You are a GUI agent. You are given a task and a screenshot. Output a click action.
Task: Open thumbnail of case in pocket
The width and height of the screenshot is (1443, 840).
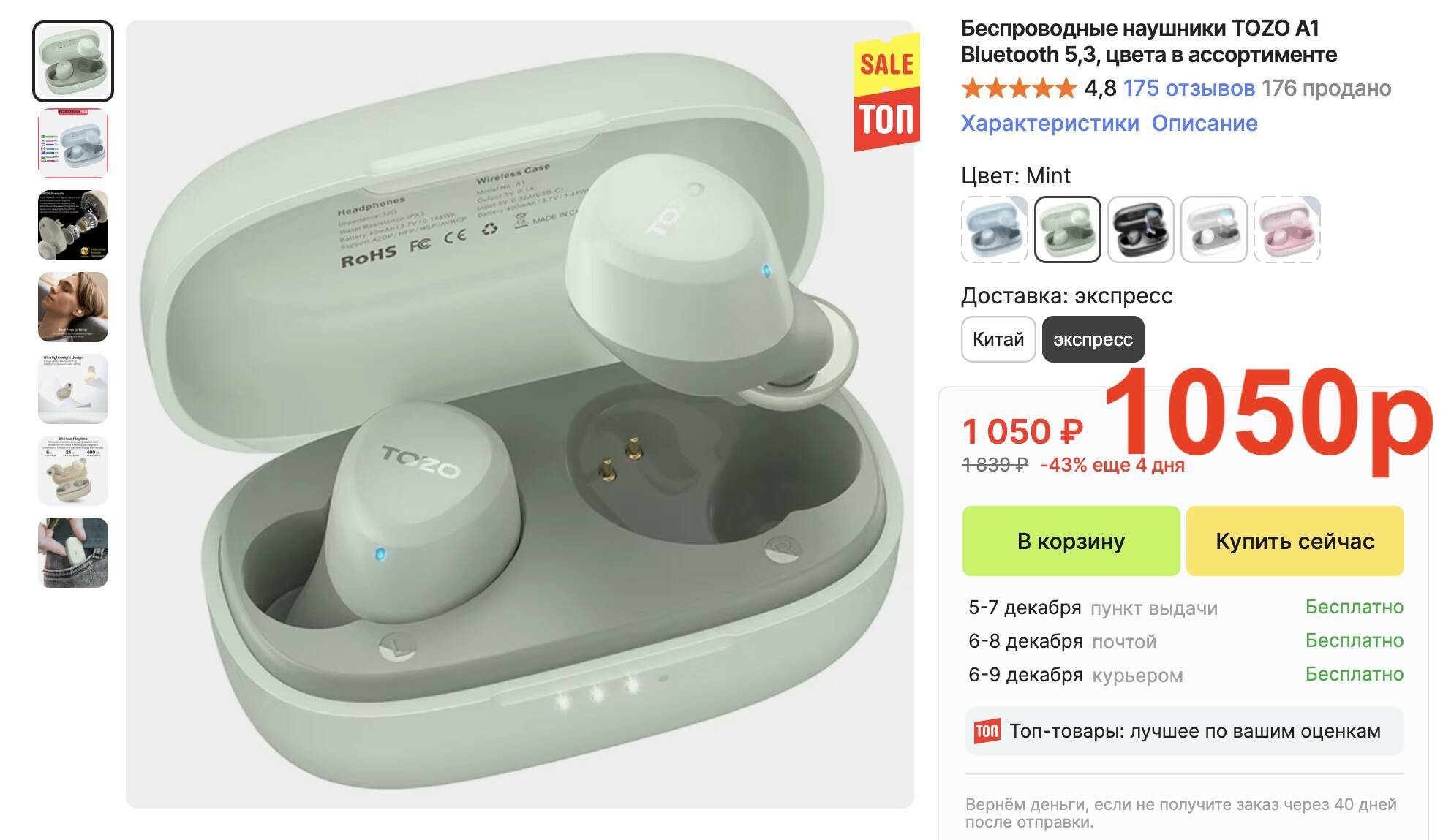click(x=73, y=553)
